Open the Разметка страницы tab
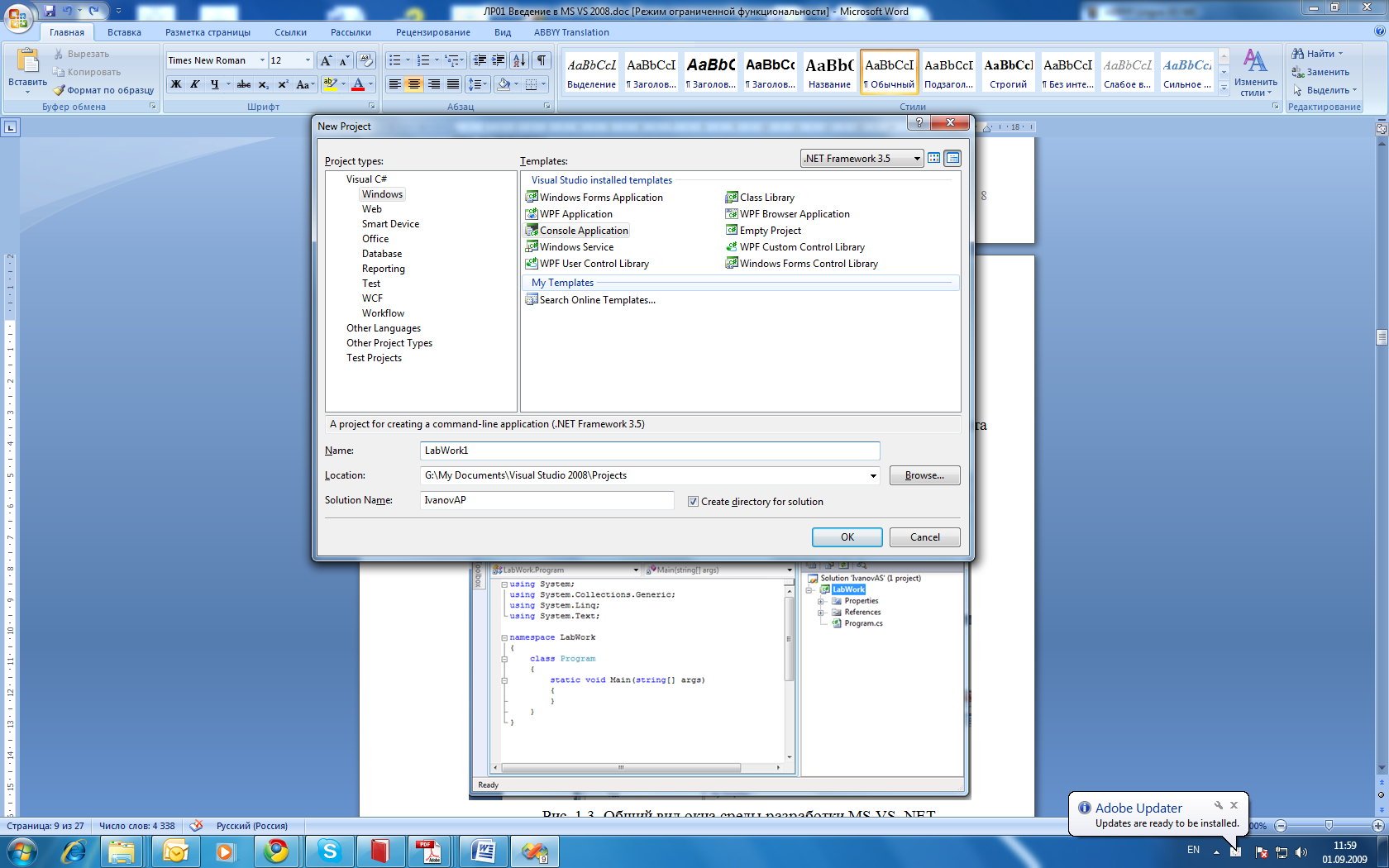This screenshot has height=868, width=1389. click(x=208, y=32)
